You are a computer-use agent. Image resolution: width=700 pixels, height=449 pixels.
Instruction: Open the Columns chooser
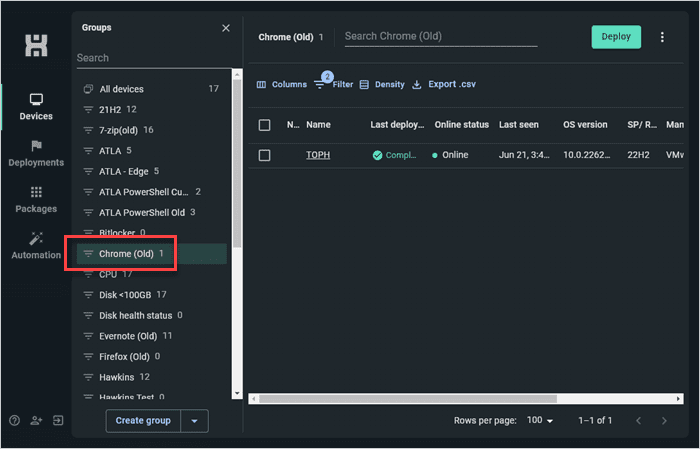coord(282,84)
